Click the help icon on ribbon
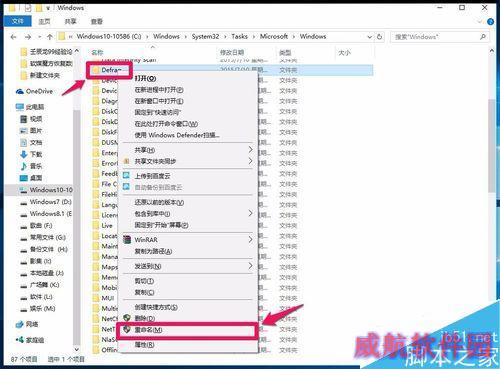Image resolution: width=500 pixels, height=369 pixels. [x=490, y=22]
